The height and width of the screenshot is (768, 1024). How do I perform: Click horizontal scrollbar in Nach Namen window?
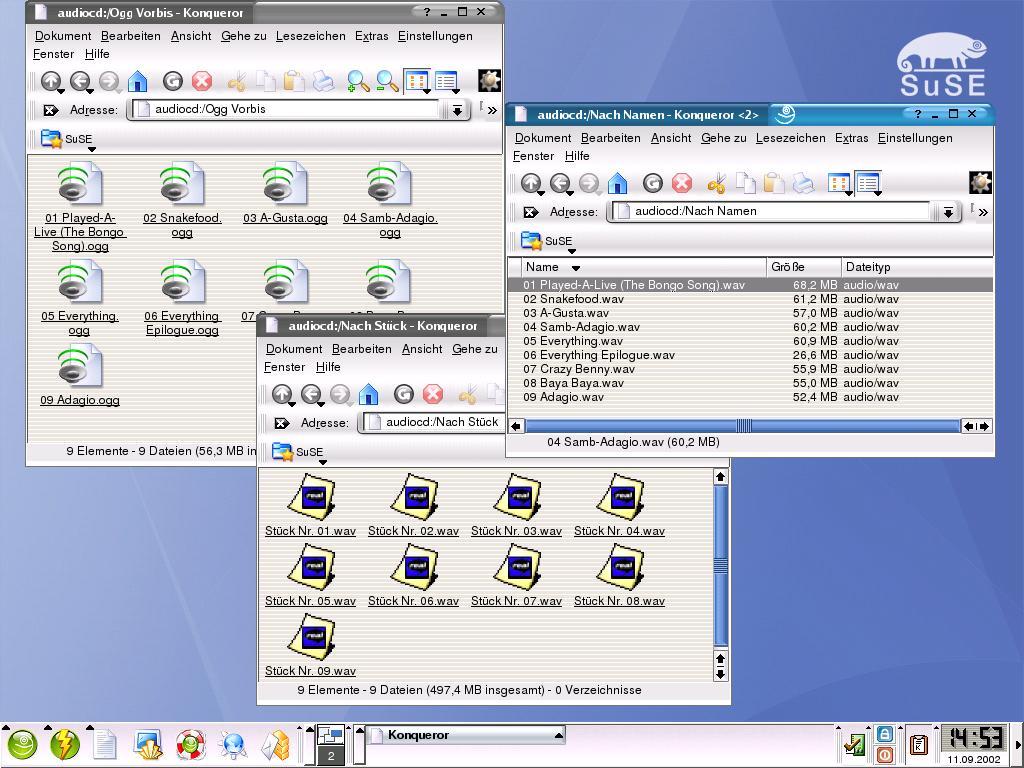pyautogui.click(x=743, y=426)
